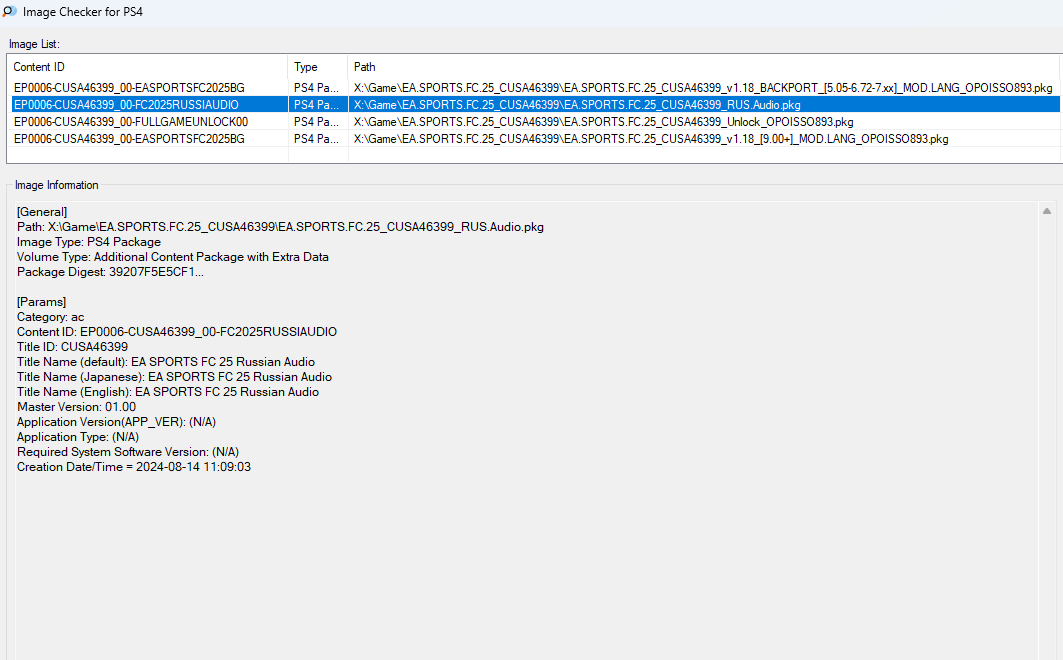1063x660 pixels.
Task: Click the Path line in General section
Action: tap(281, 227)
